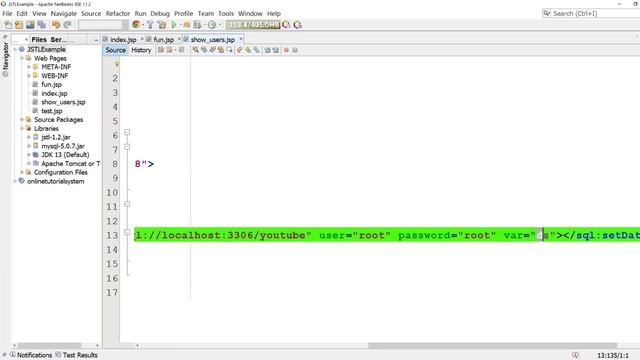This screenshot has height=360, width=640.
Task: Click the highlighted code on line 13
Action: 387,235
